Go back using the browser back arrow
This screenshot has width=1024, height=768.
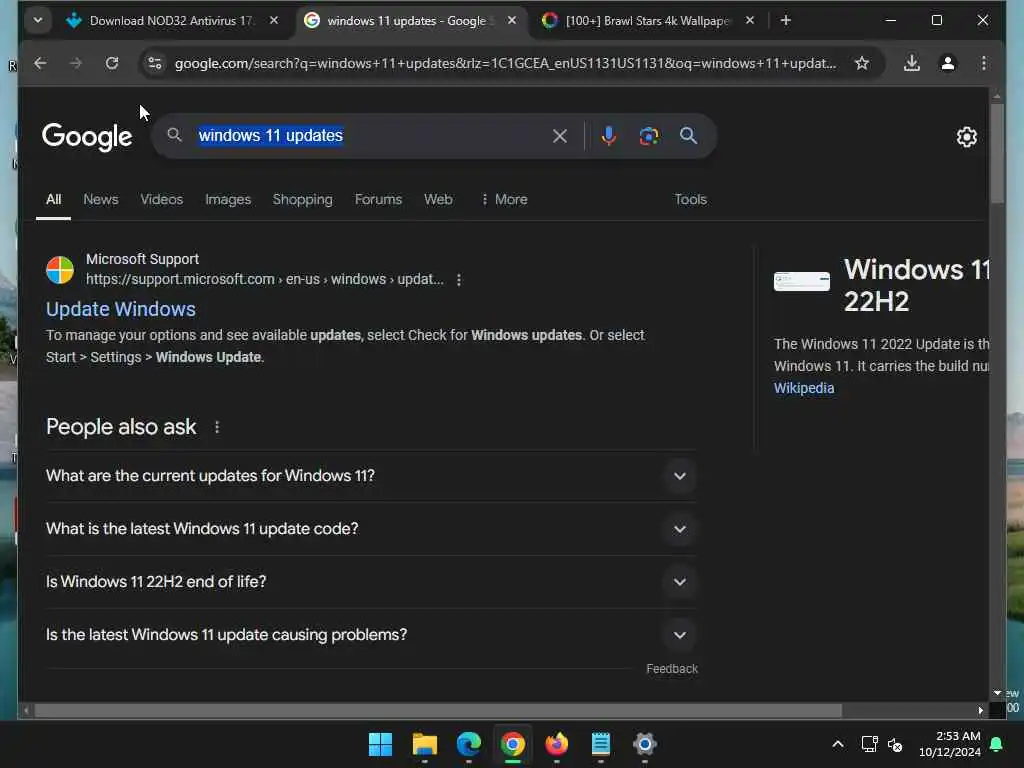coord(40,63)
